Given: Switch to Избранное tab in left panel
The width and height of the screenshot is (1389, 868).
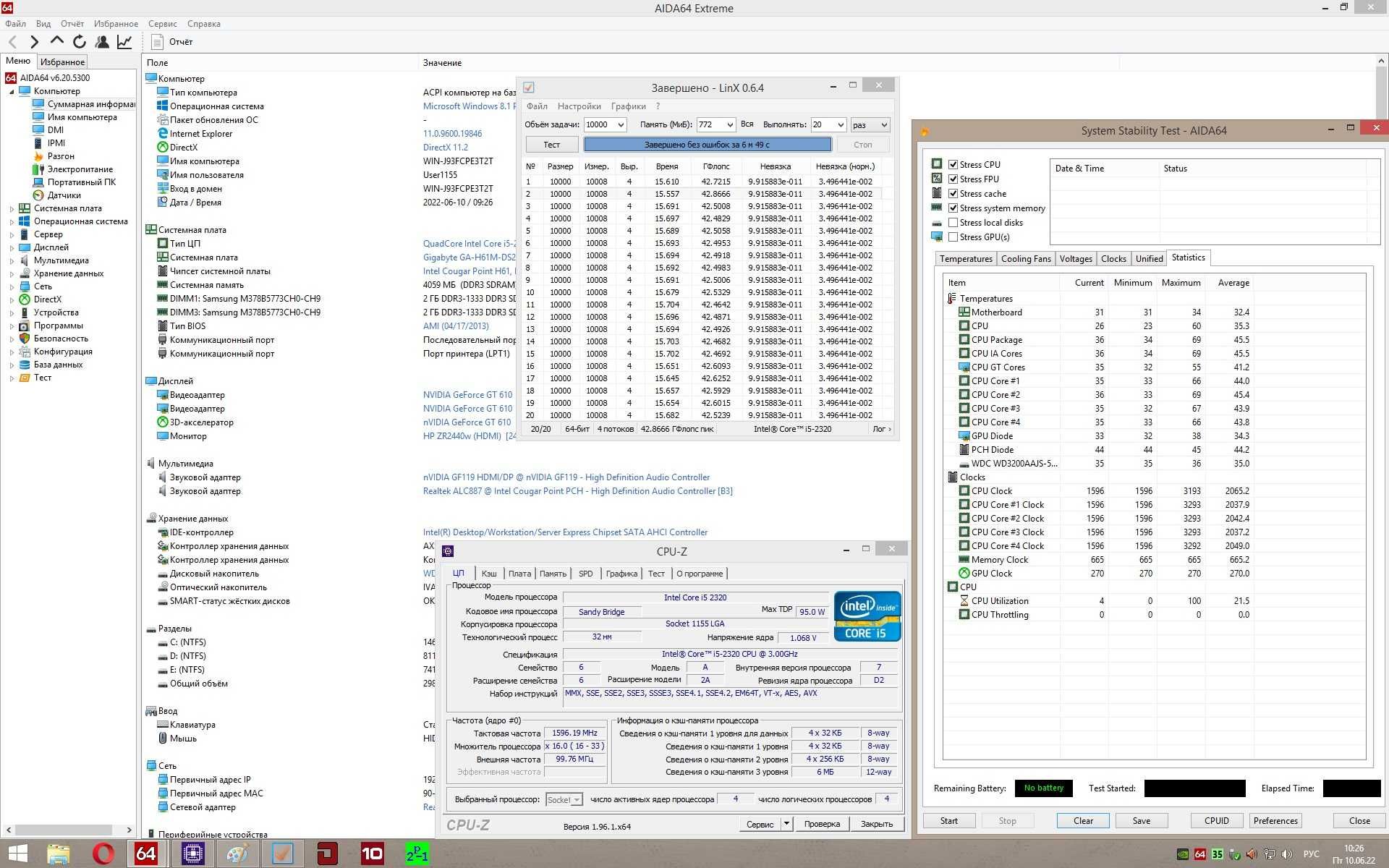Looking at the screenshot, I should [x=62, y=62].
